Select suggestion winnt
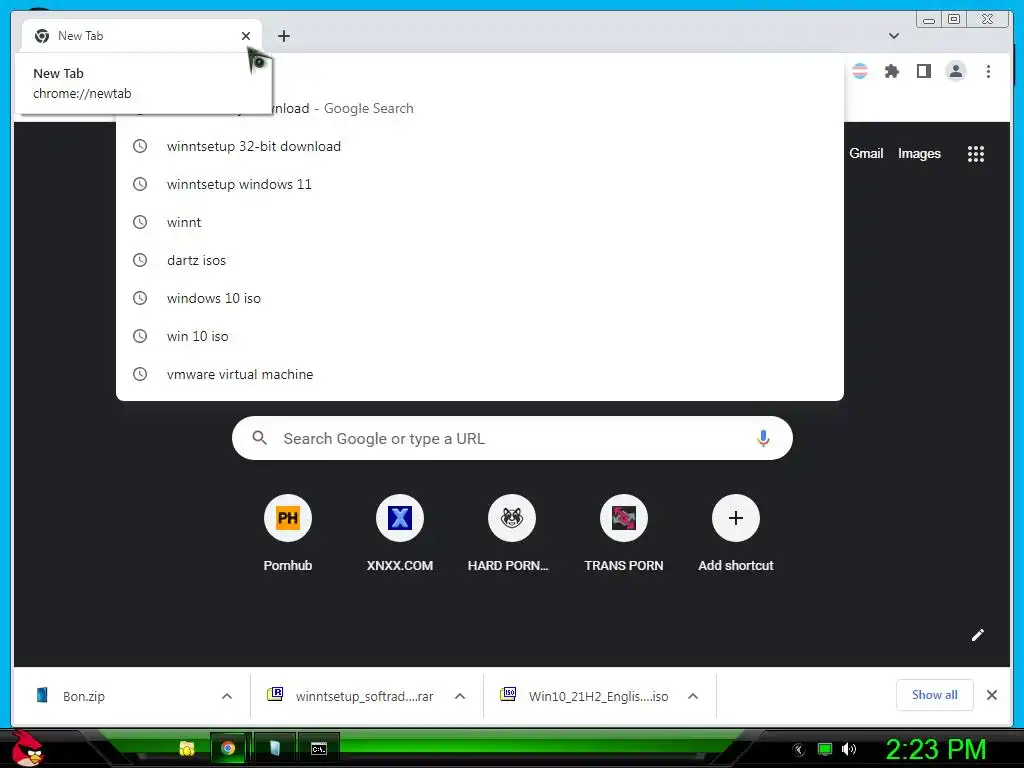Viewport: 1024px width, 768px height. pyautogui.click(x=479, y=222)
